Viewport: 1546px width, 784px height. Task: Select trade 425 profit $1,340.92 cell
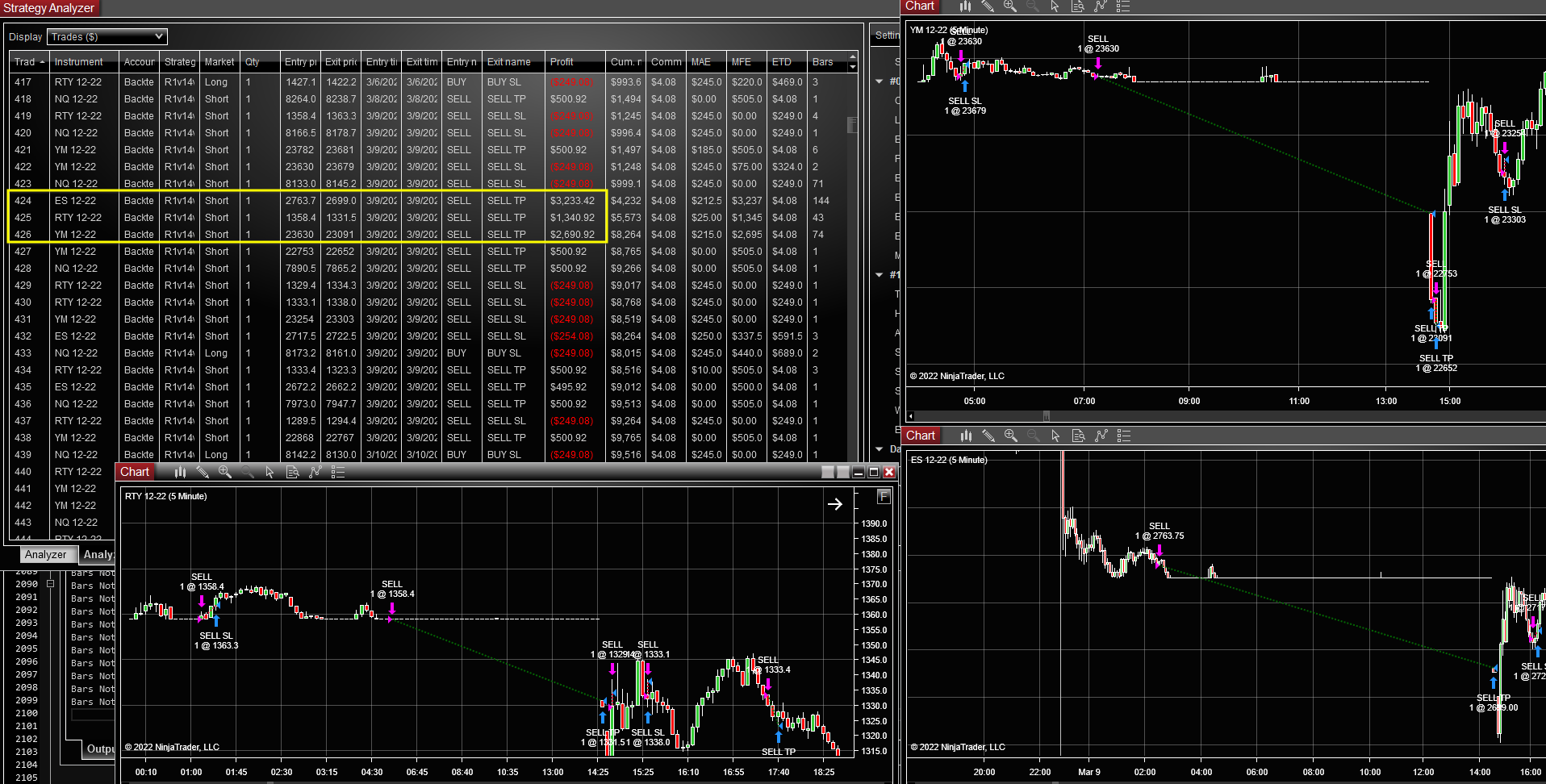[575, 218]
